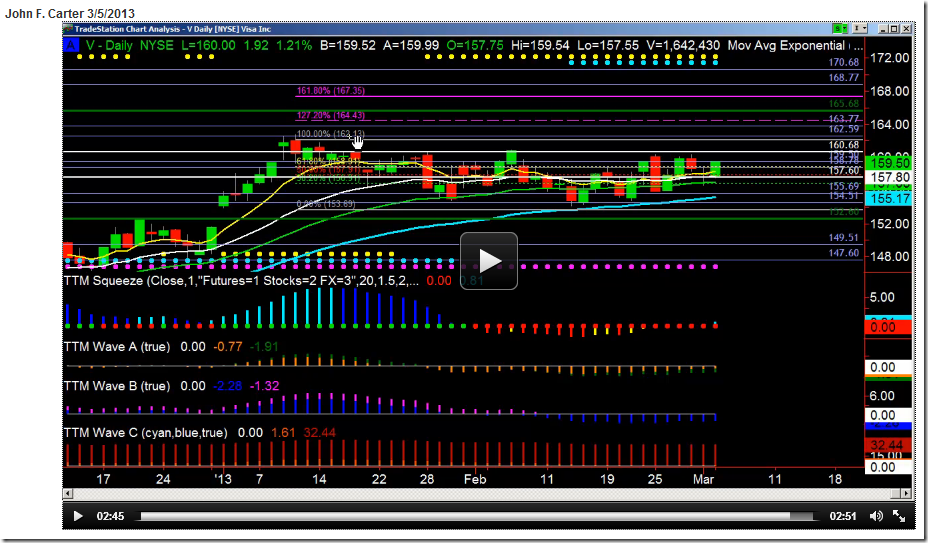The width and height of the screenshot is (928, 543).
Task: Click the 147.60 level label
Action: click(x=844, y=253)
